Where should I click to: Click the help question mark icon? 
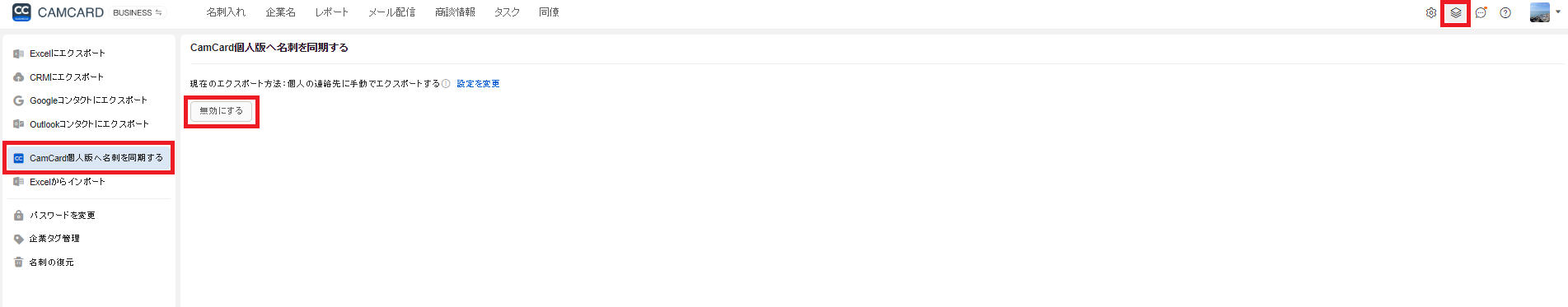(1505, 13)
